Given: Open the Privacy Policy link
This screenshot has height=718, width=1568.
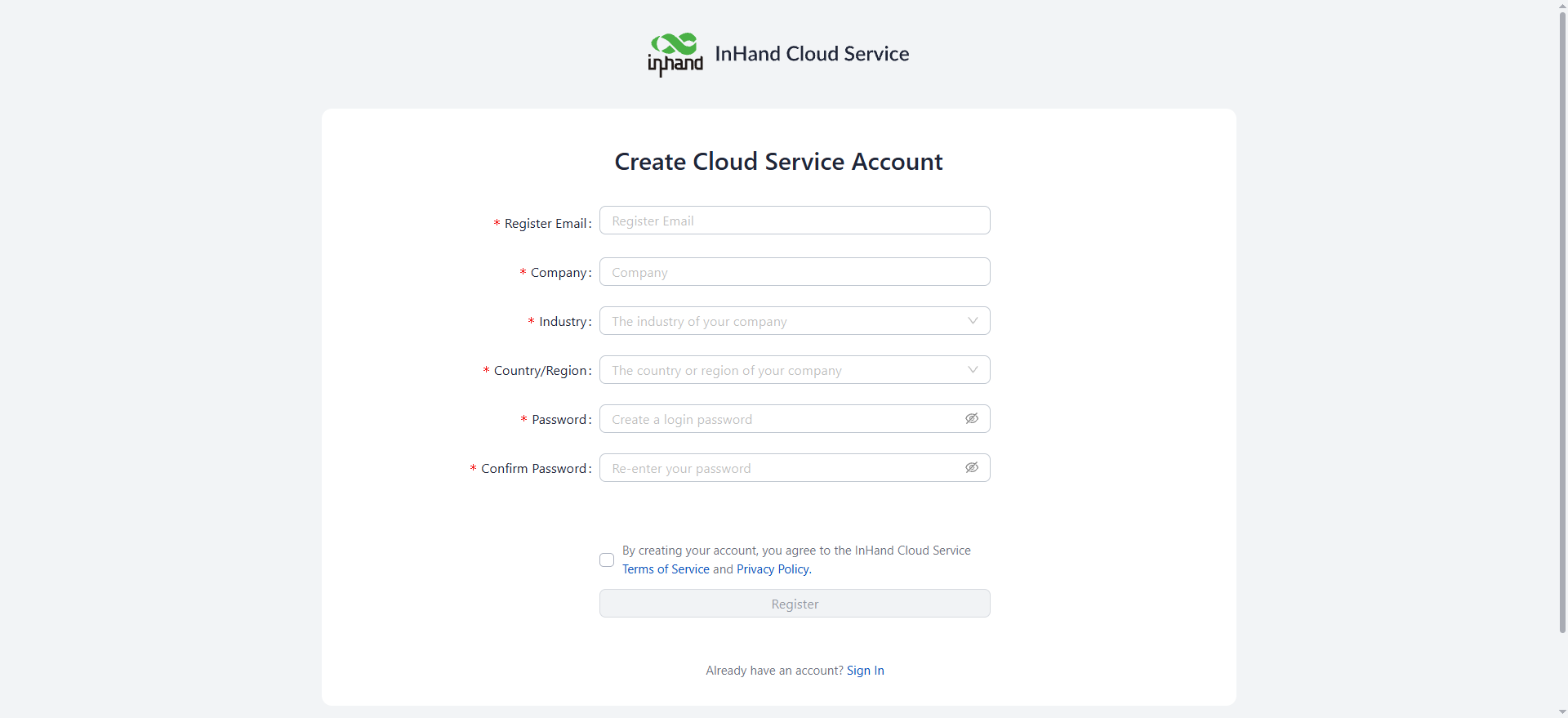Looking at the screenshot, I should 773,569.
